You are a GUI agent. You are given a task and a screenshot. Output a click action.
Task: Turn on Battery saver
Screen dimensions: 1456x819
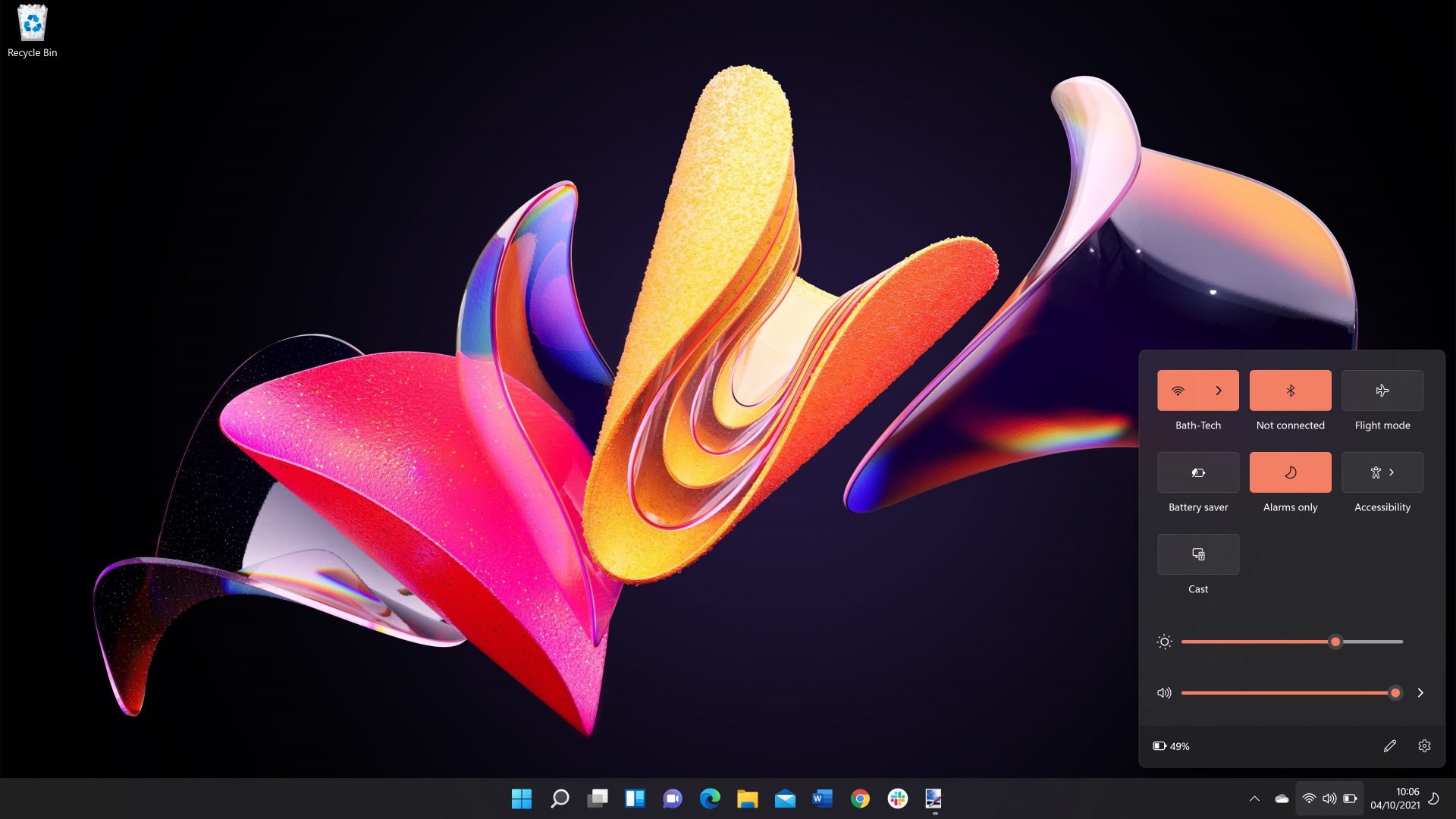1197,472
